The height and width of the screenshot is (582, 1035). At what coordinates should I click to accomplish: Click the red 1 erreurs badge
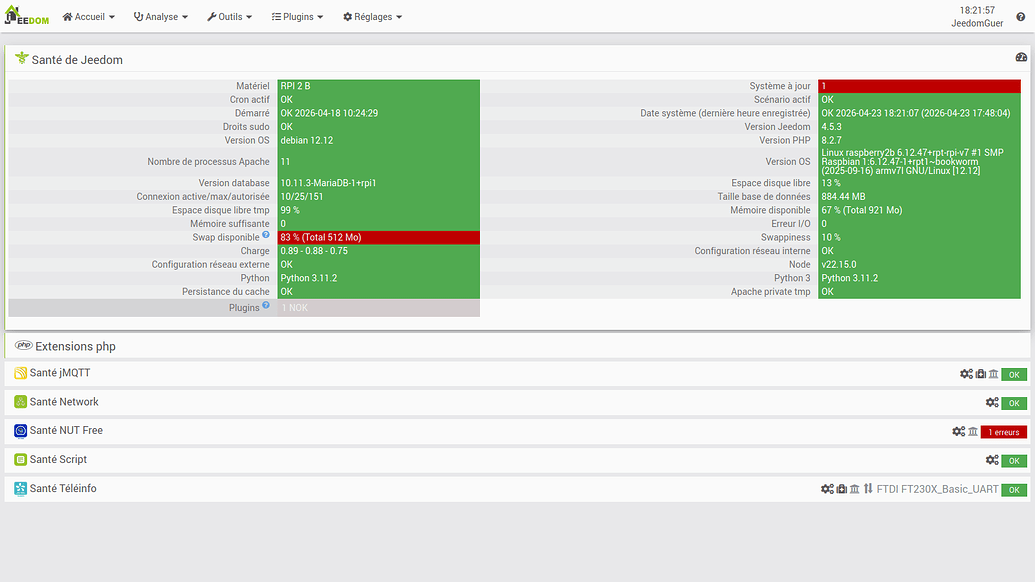[x=1004, y=432]
